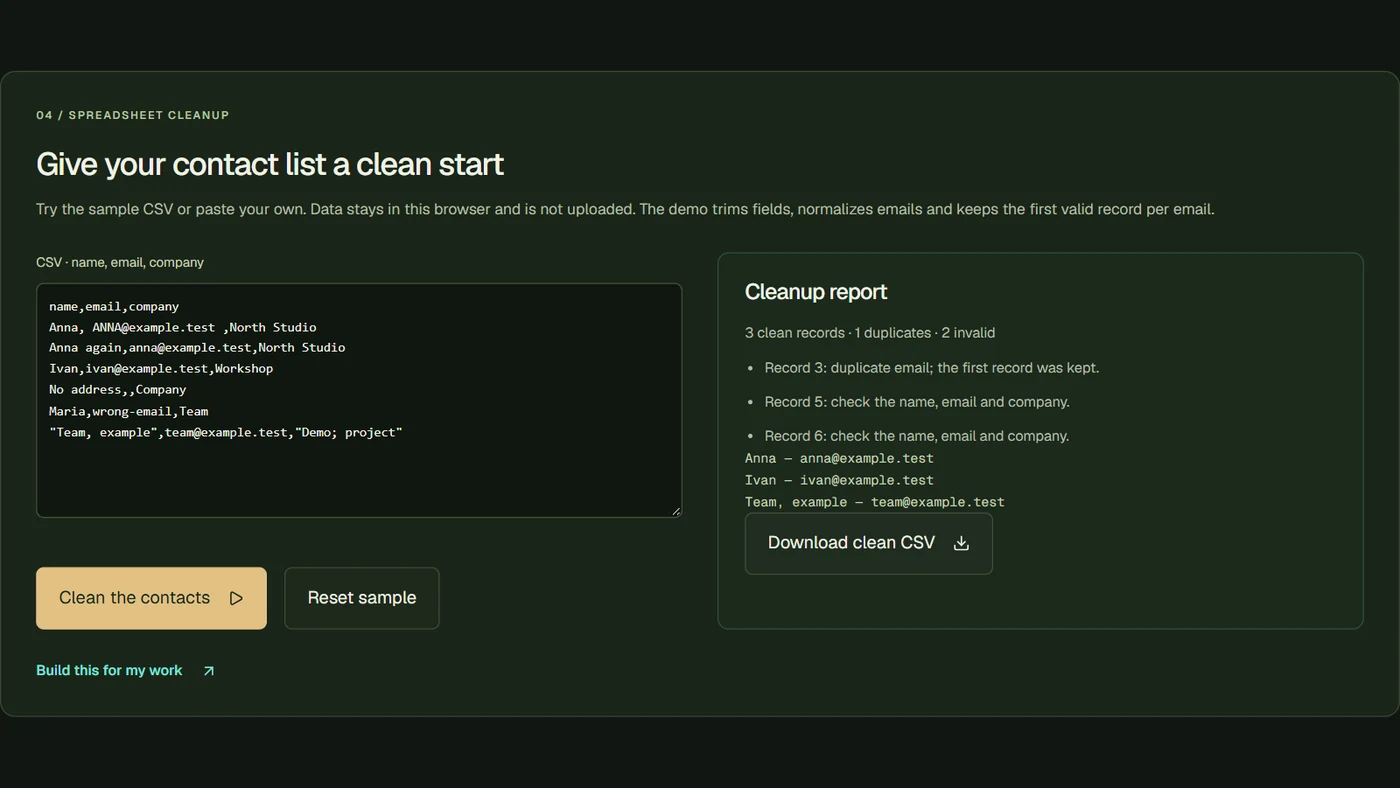Click the Download clean CSV label
The width and height of the screenshot is (1400, 788).
pos(851,543)
